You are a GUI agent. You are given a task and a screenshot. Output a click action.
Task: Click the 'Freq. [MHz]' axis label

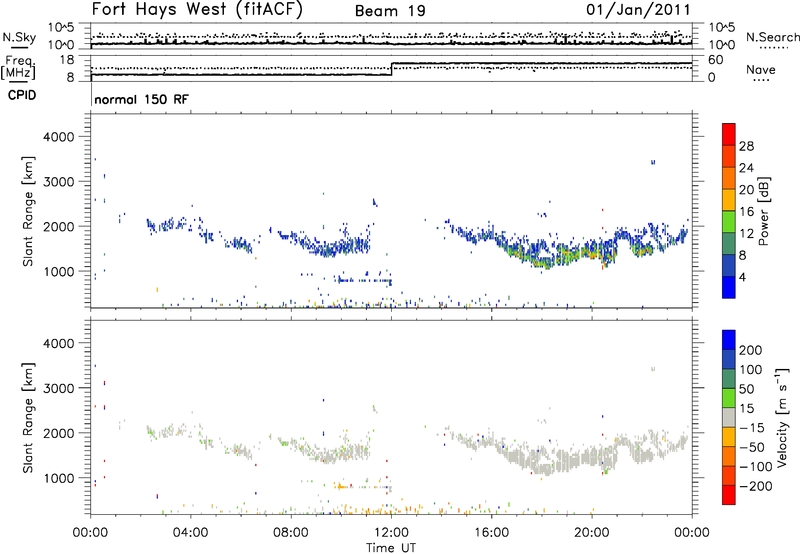click(18, 68)
